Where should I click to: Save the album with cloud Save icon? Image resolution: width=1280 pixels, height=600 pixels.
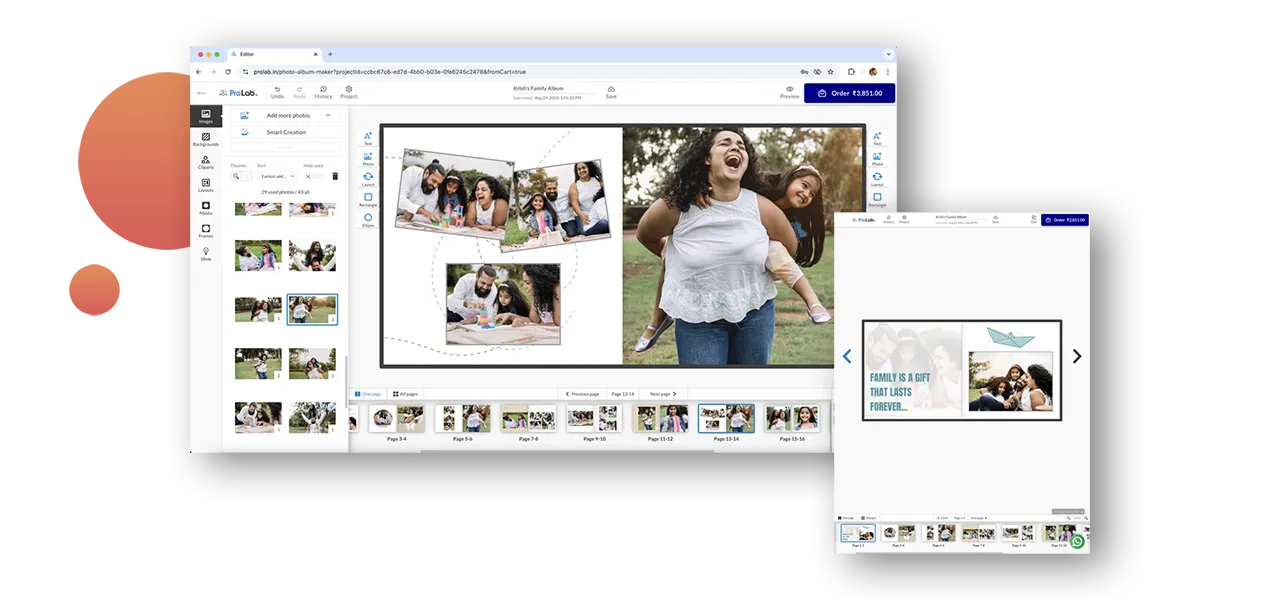[611, 92]
